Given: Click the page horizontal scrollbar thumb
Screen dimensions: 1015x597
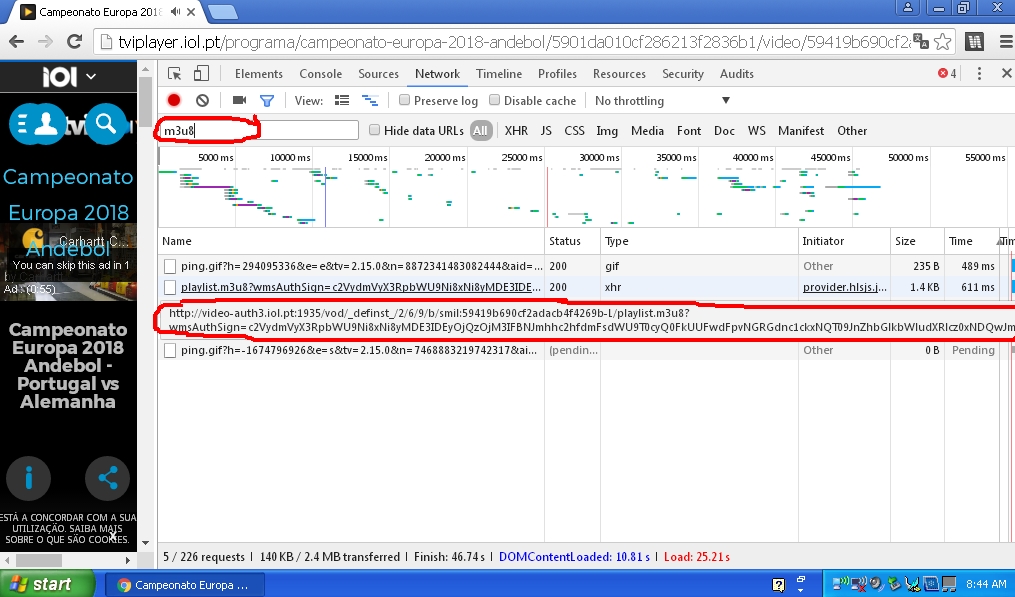Looking at the screenshot, I should (39, 560).
